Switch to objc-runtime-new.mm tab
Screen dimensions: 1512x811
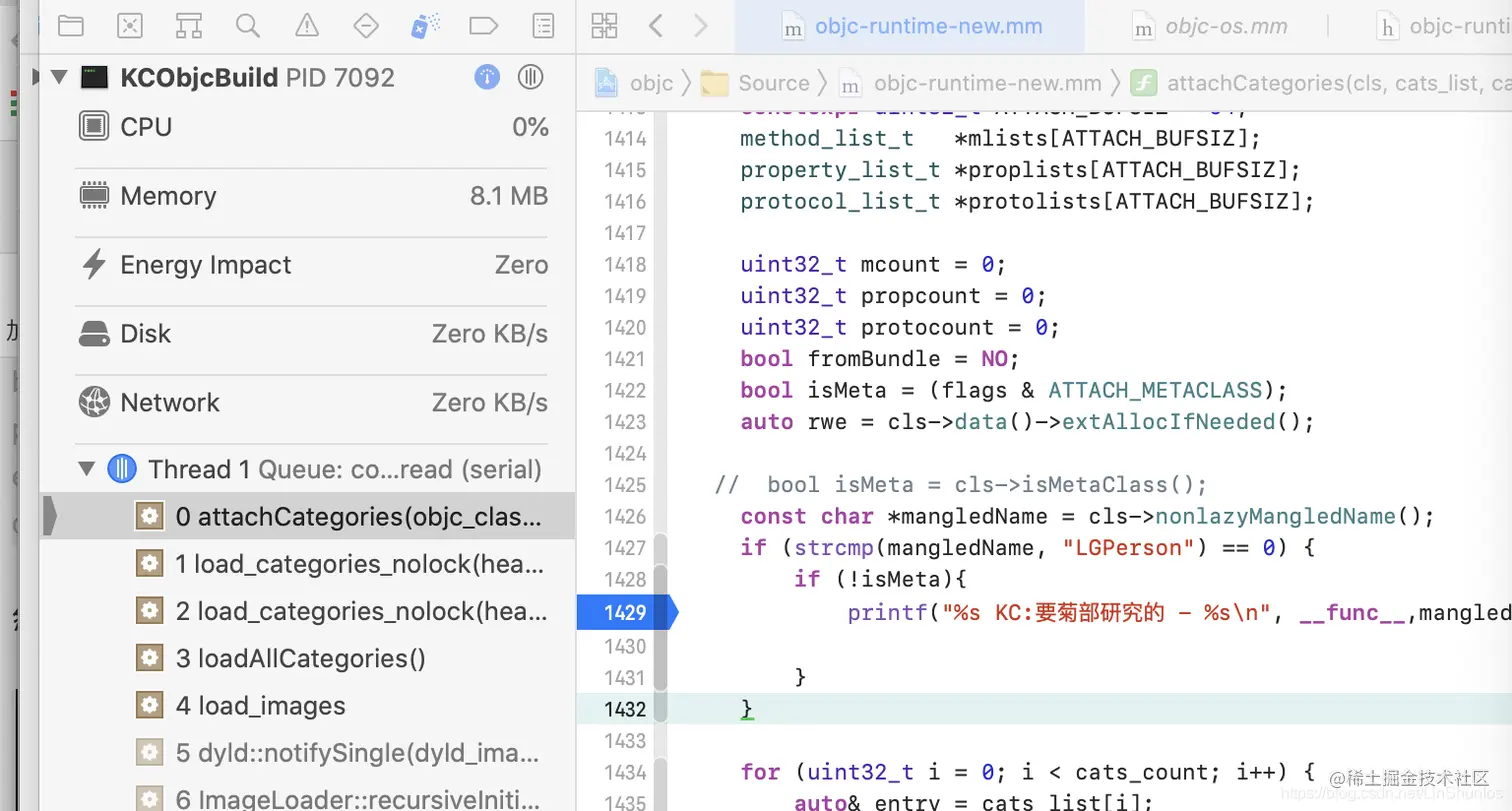point(910,27)
